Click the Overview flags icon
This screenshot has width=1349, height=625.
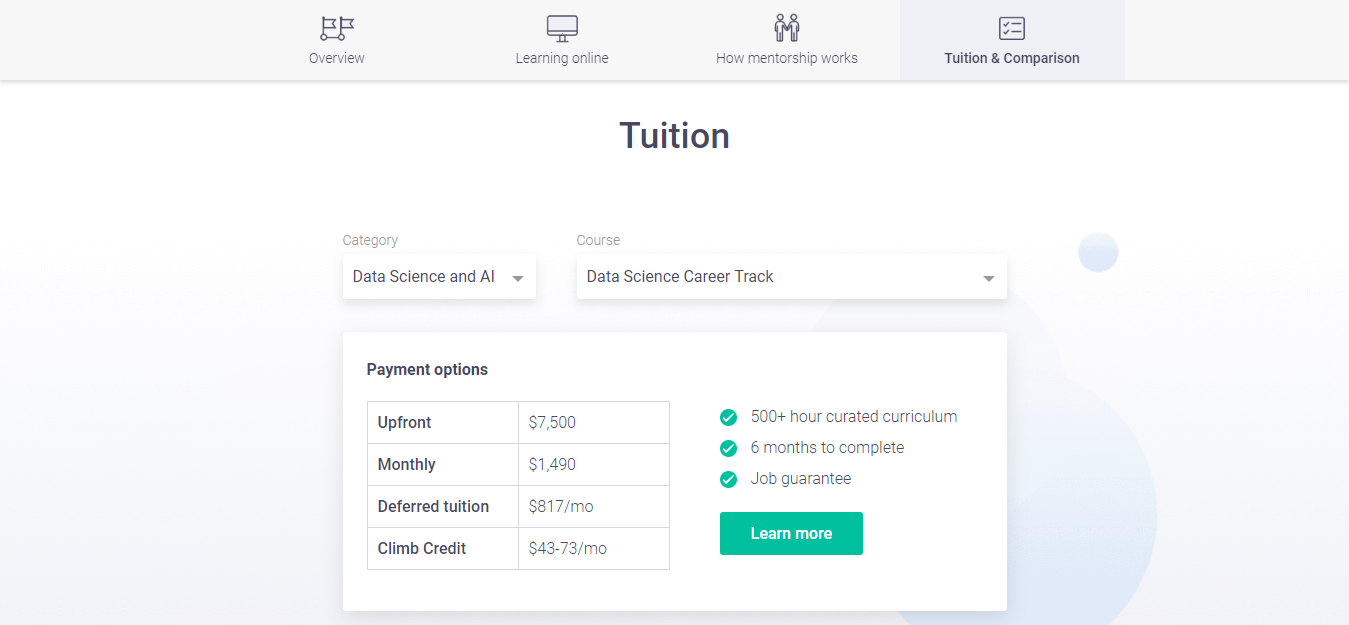click(337, 28)
